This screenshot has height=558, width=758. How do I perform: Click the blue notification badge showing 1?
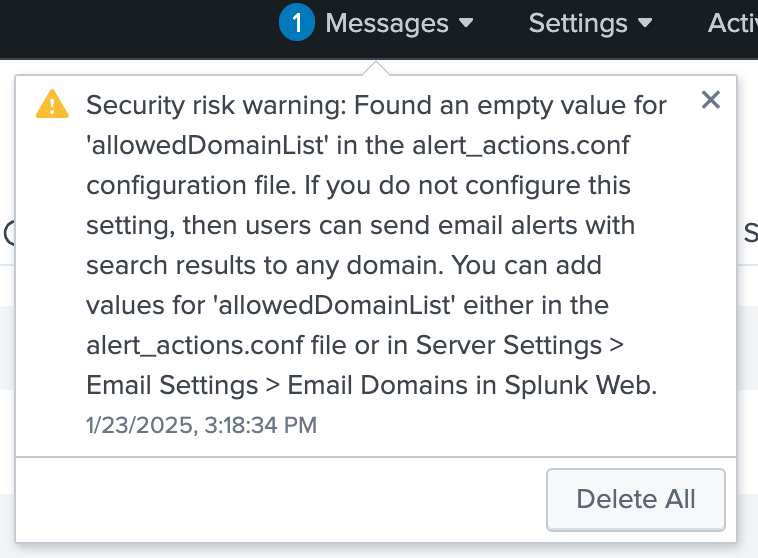click(297, 22)
